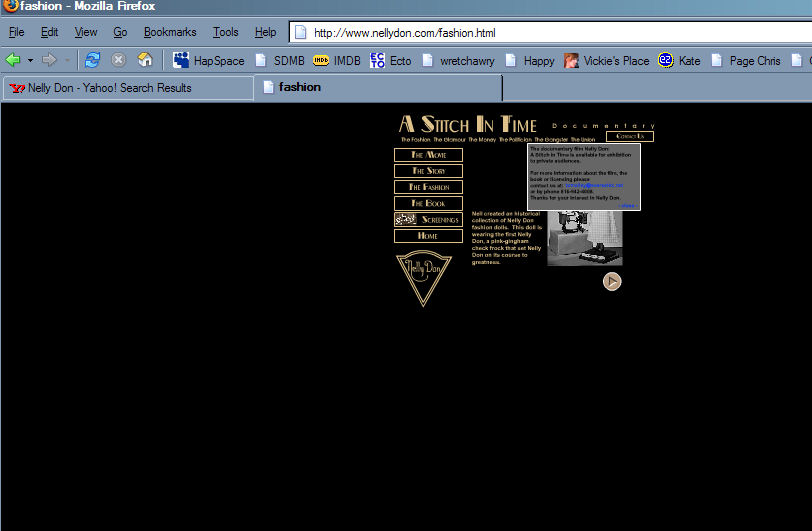
Task: Reload the page with the Refresh icon
Action: click(x=93, y=60)
